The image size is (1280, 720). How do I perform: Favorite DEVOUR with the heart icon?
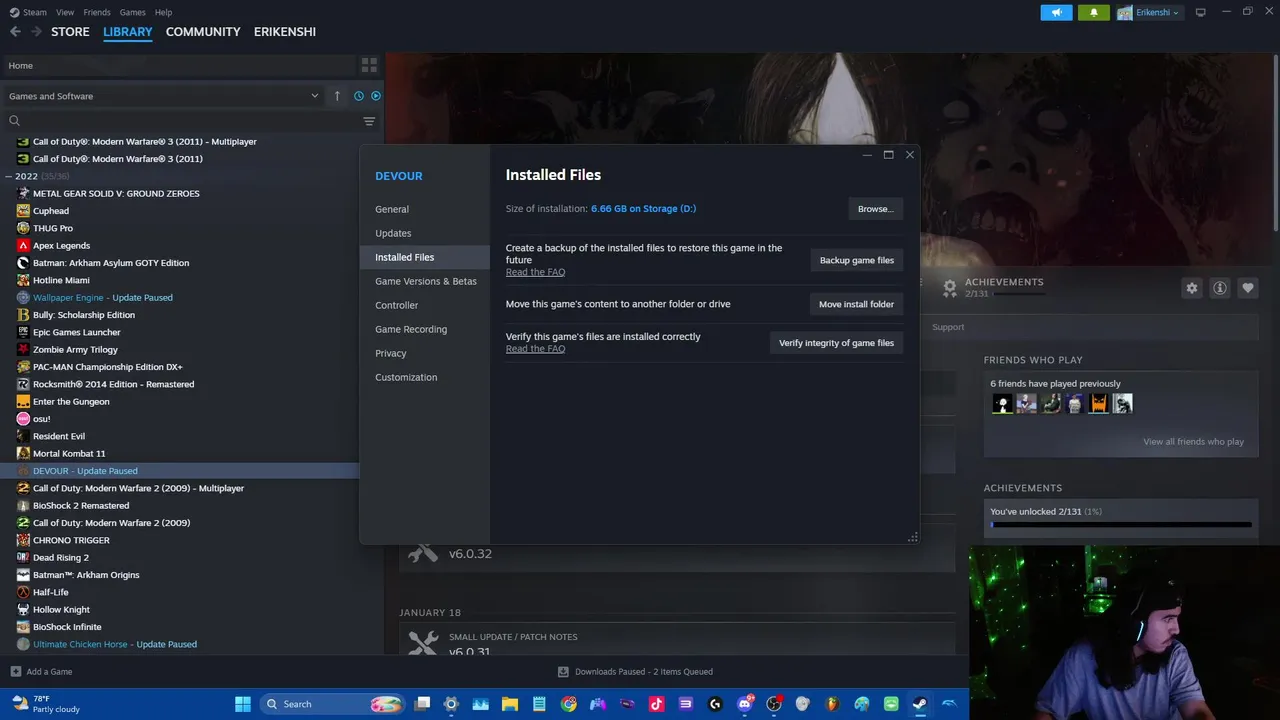point(1248,288)
